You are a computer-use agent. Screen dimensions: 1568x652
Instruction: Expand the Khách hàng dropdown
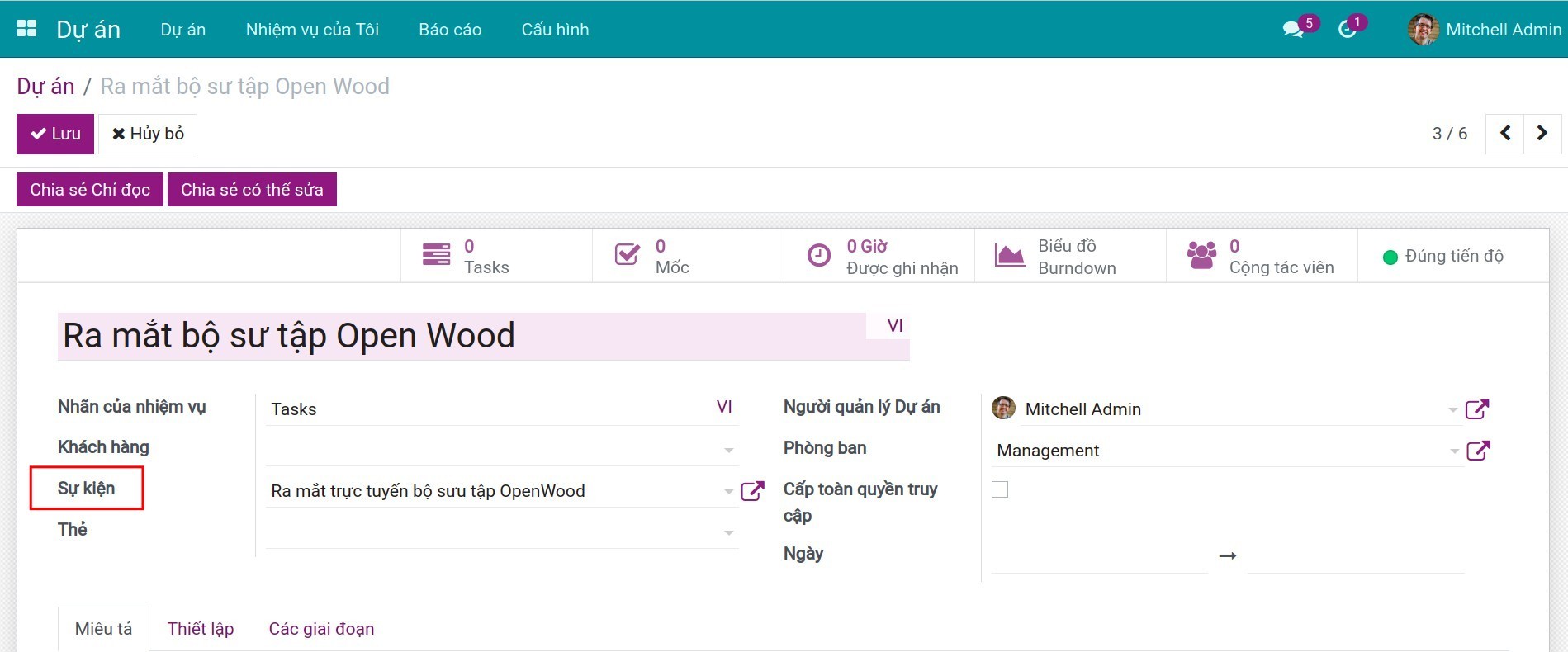tap(728, 451)
